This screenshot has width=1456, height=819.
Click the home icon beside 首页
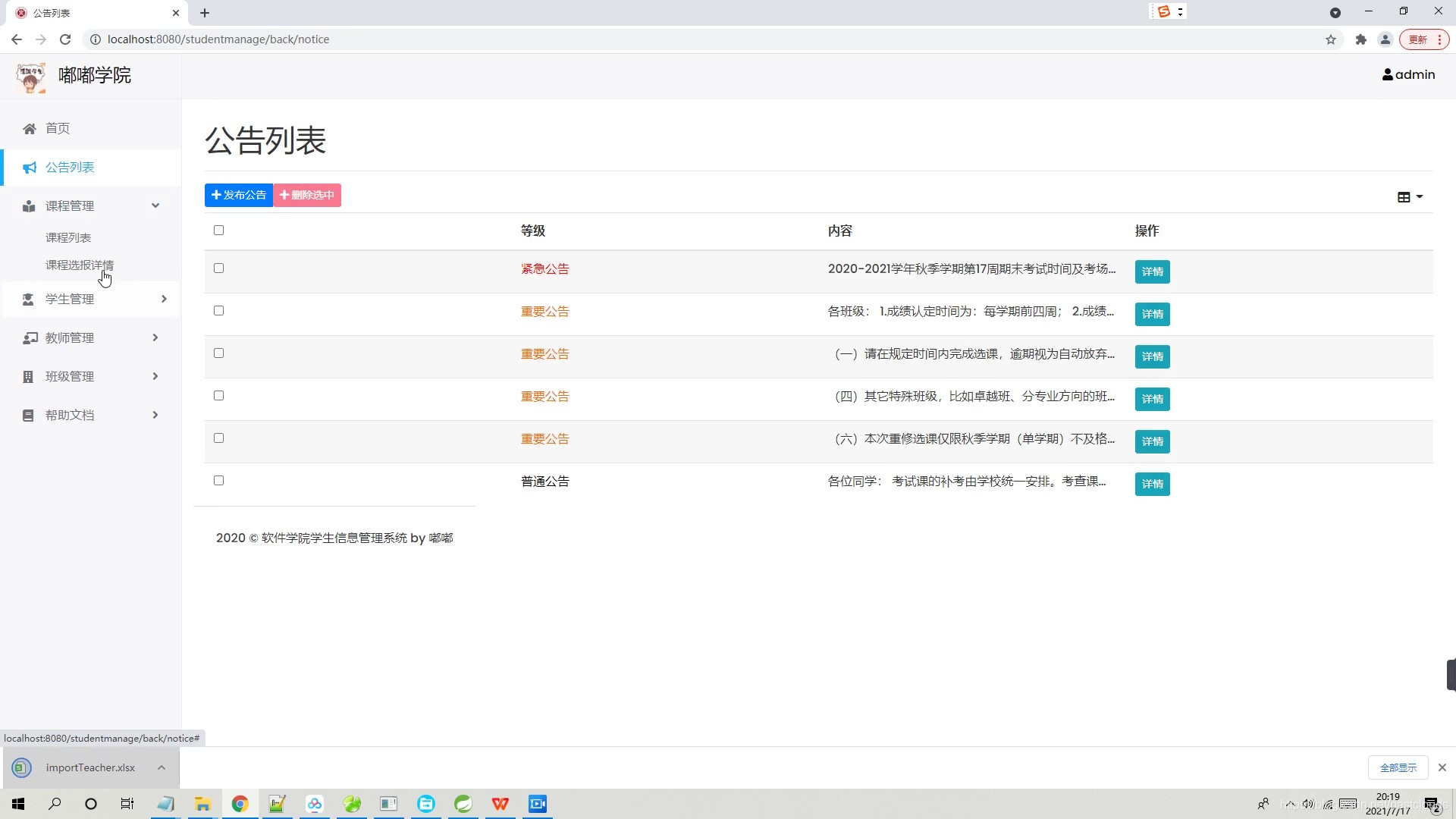tap(30, 129)
